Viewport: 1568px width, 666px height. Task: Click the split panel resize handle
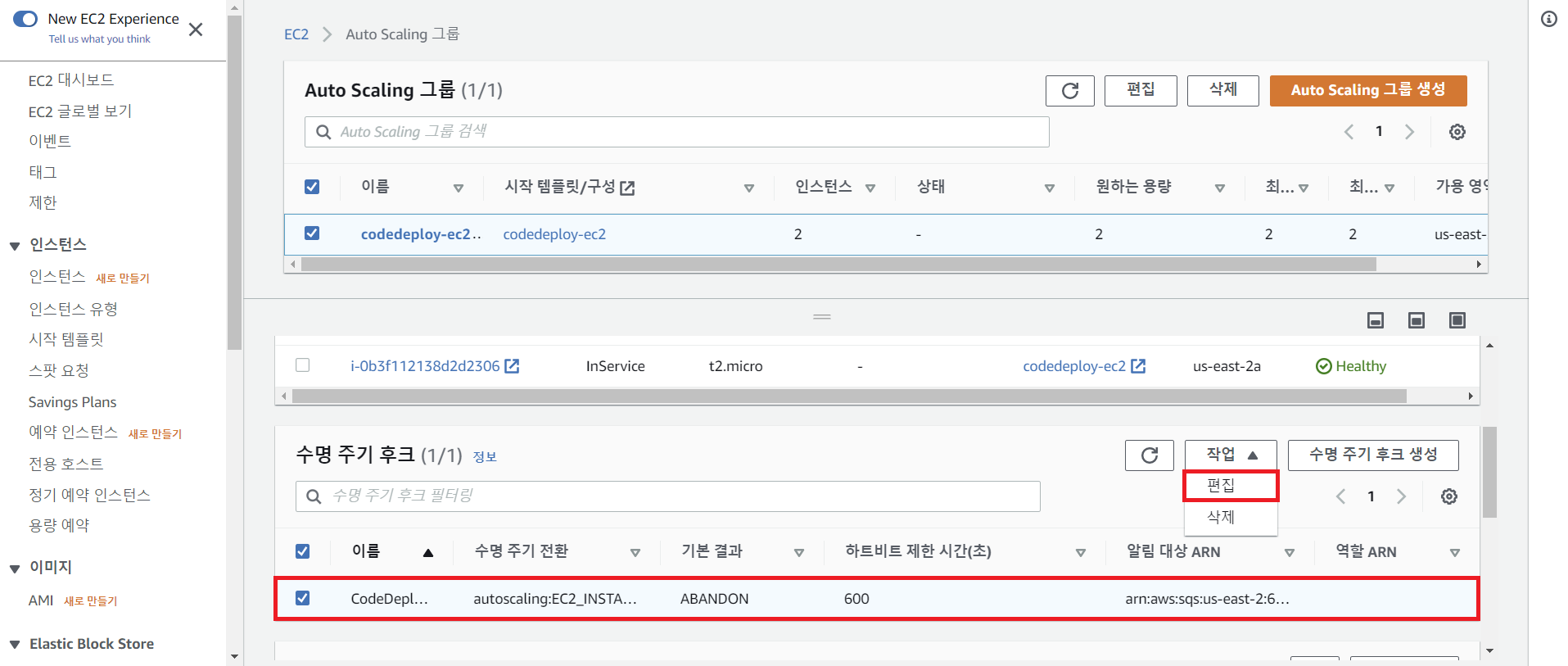click(822, 317)
